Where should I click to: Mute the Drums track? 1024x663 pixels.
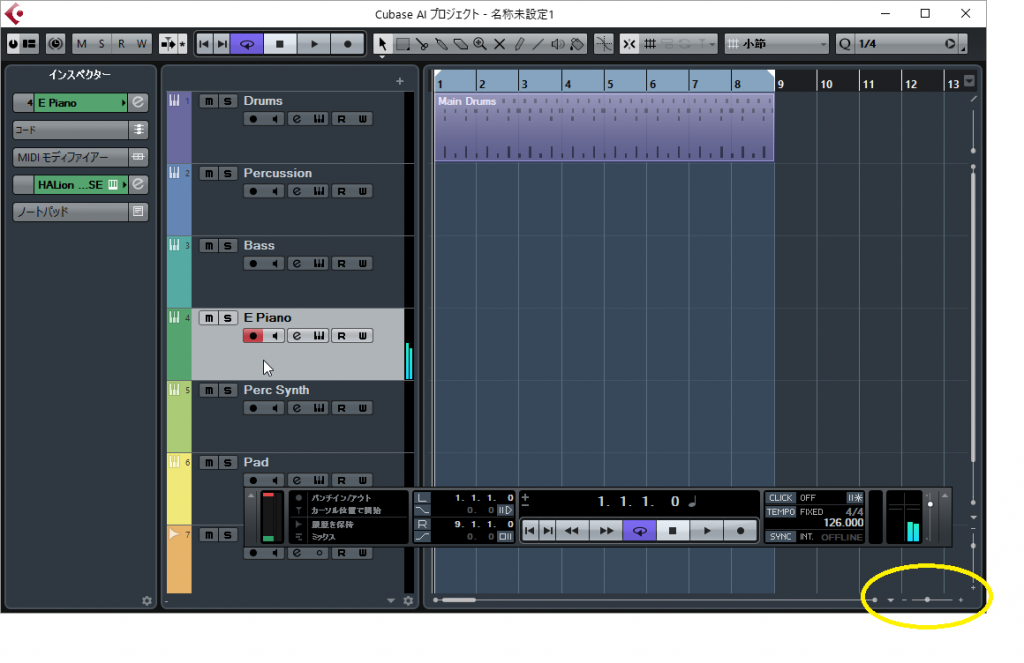click(208, 101)
